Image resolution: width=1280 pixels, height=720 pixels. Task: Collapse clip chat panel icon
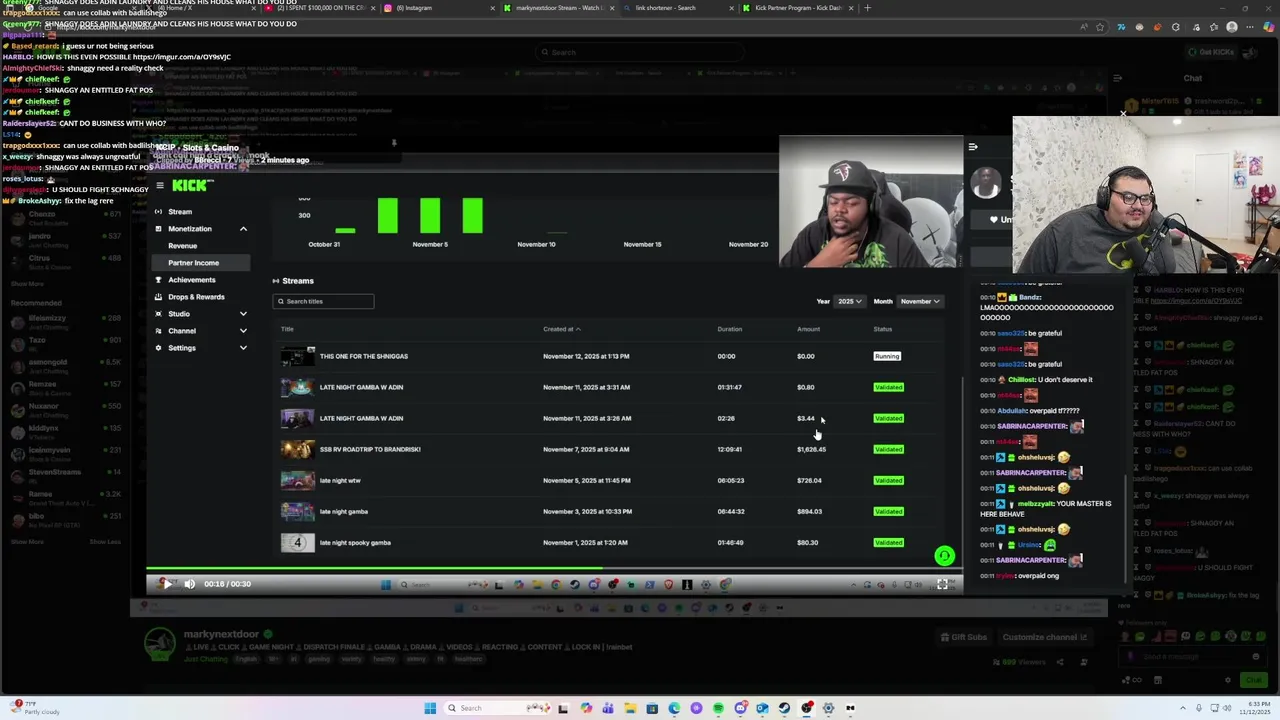click(x=972, y=147)
